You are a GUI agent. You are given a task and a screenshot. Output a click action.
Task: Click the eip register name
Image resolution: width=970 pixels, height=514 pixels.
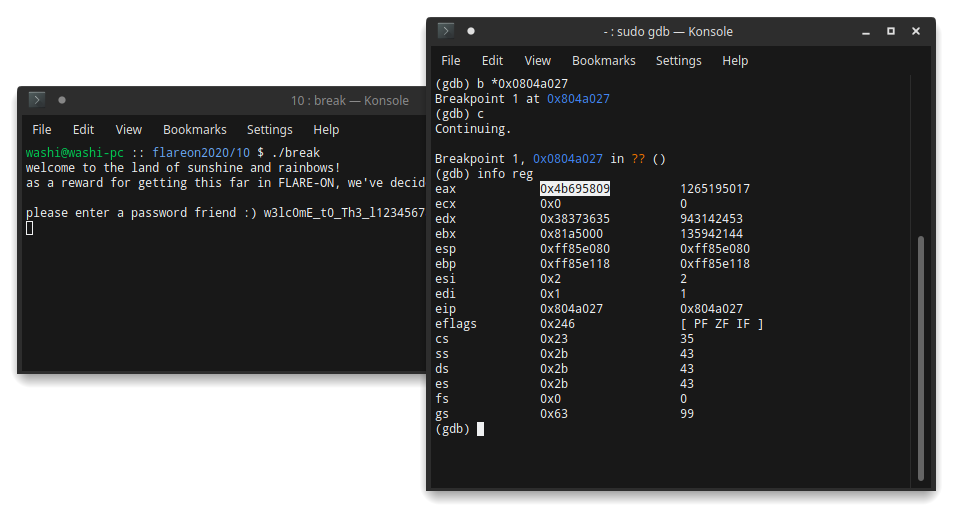point(445,309)
